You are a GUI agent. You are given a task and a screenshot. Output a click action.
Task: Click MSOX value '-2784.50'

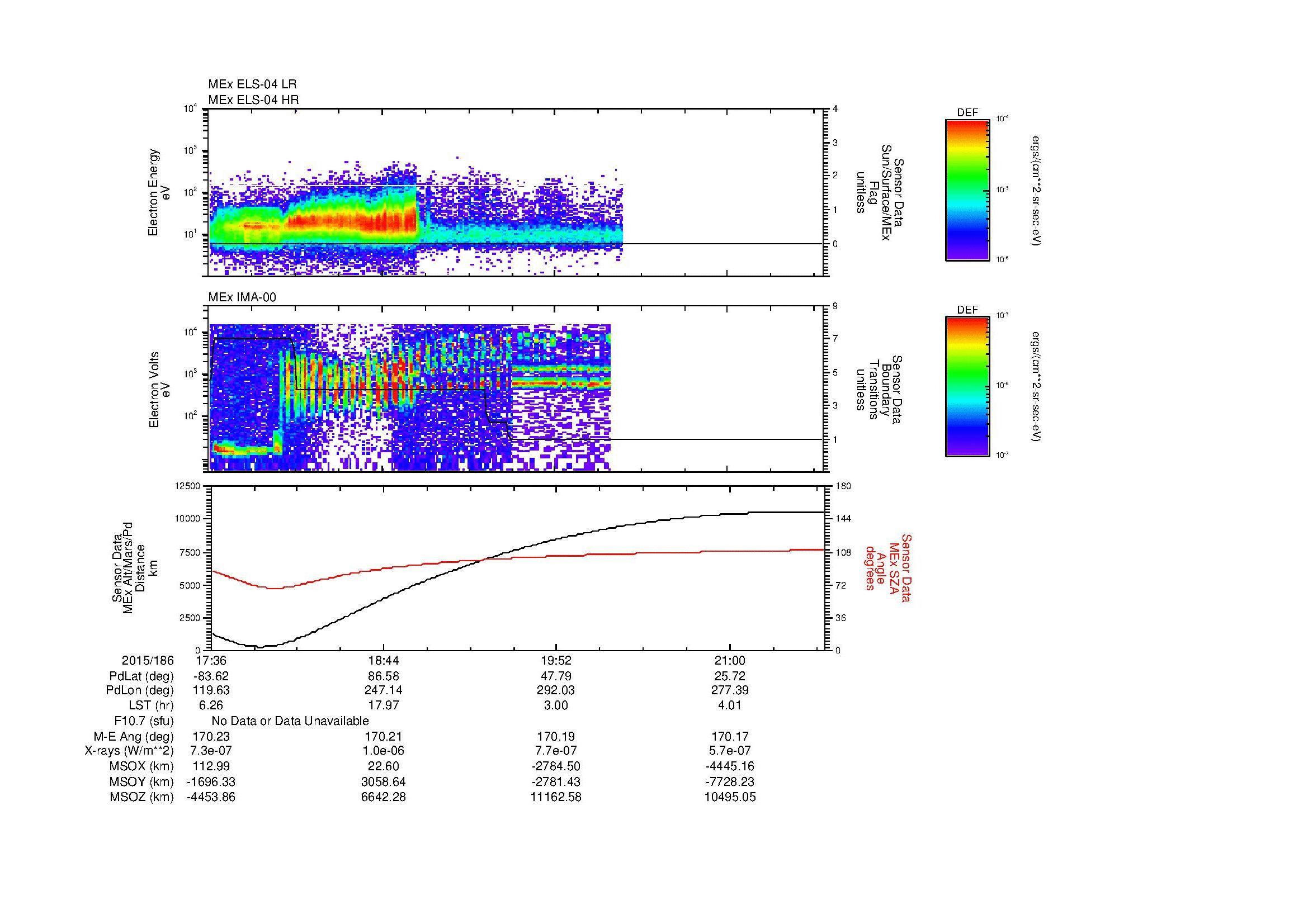click(556, 766)
